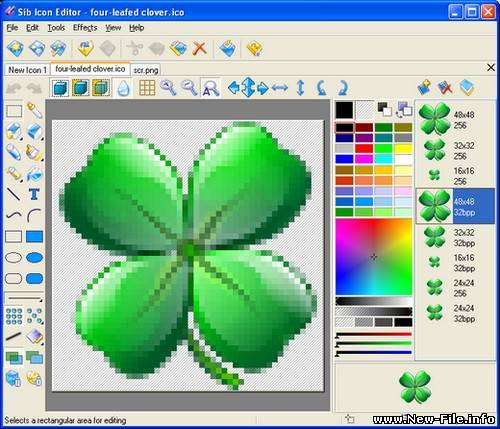Open the line style dropdown
Screen dimensions: 500x429
coord(24,298)
